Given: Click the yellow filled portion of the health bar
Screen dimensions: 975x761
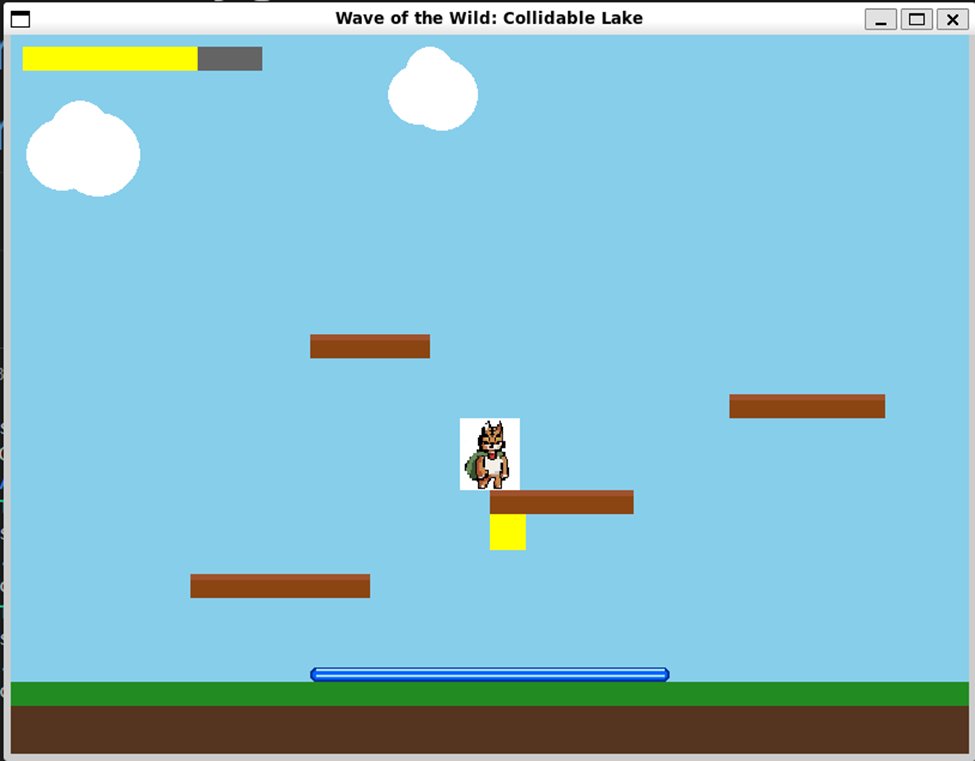Looking at the screenshot, I should pos(110,58).
